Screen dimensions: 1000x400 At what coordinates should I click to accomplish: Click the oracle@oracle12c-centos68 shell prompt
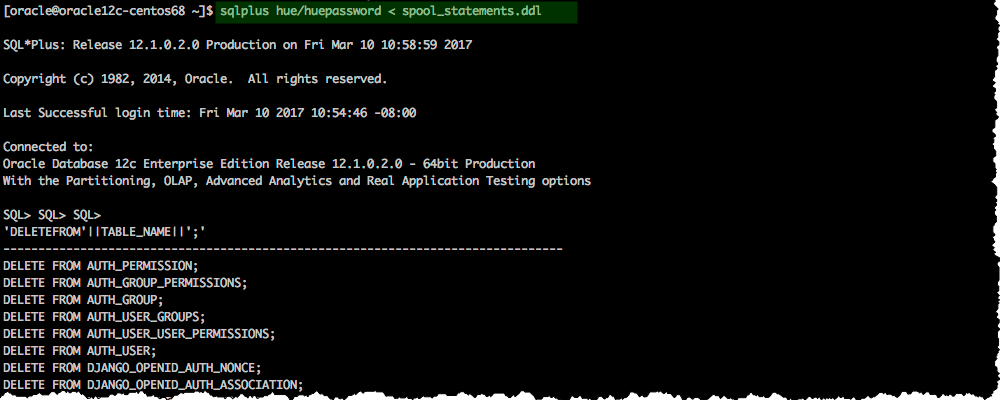tap(108, 10)
